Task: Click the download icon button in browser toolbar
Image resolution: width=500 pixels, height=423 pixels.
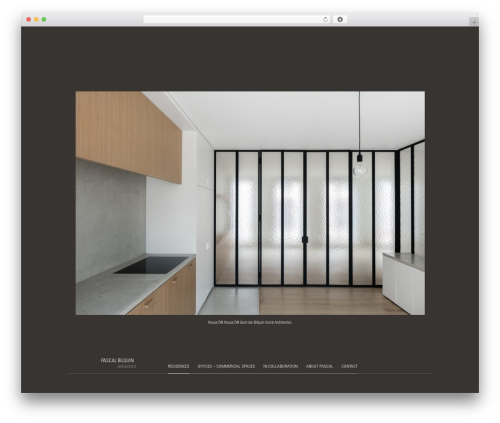Action: (340, 19)
